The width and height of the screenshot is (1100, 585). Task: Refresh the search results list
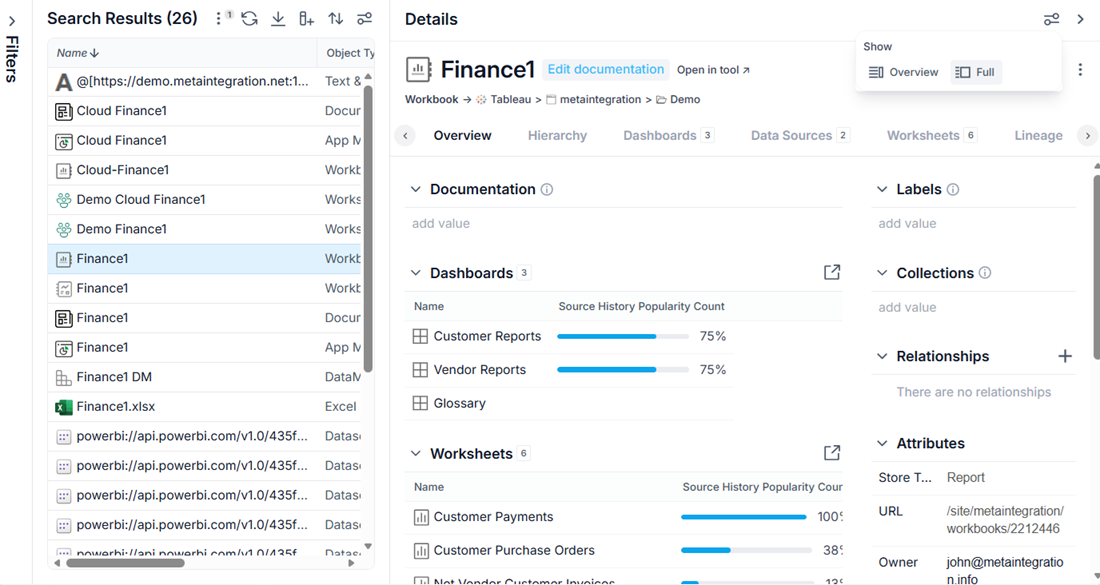coord(249,19)
